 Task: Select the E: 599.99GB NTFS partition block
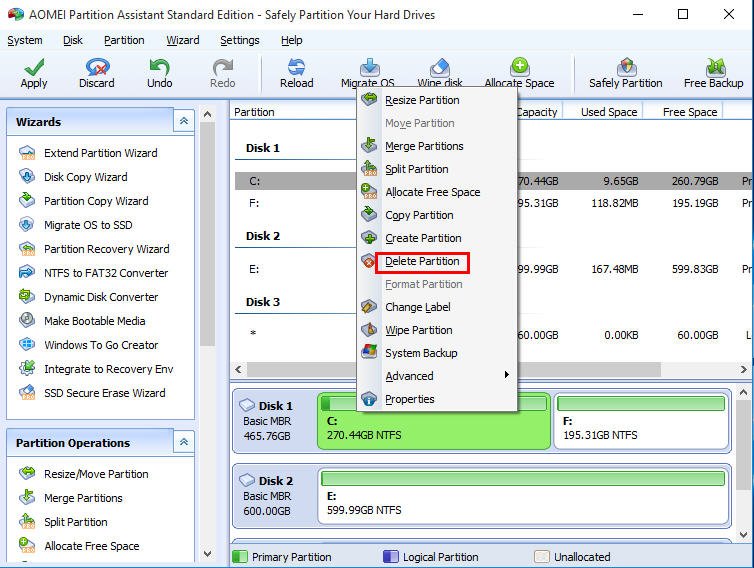523,497
